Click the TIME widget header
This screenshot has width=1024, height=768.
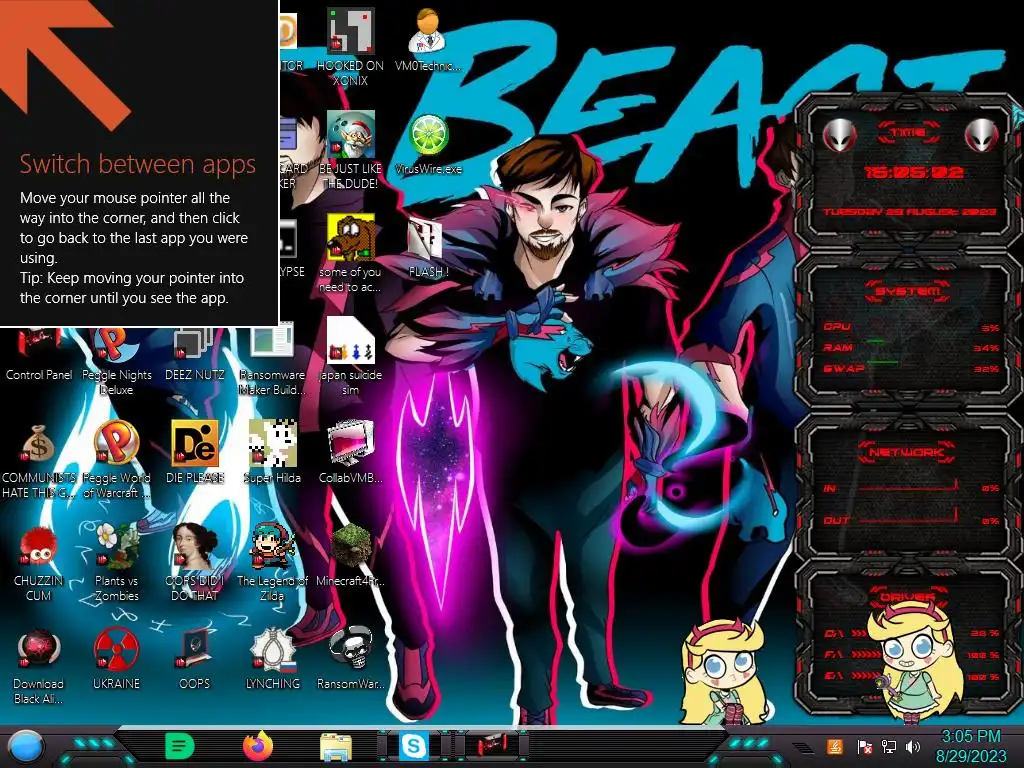point(908,133)
